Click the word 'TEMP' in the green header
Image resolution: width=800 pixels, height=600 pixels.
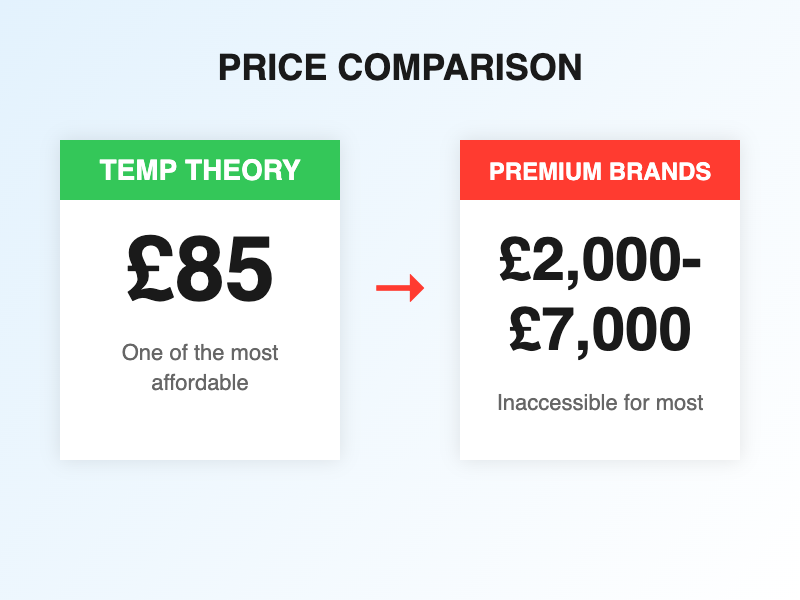(x=137, y=170)
